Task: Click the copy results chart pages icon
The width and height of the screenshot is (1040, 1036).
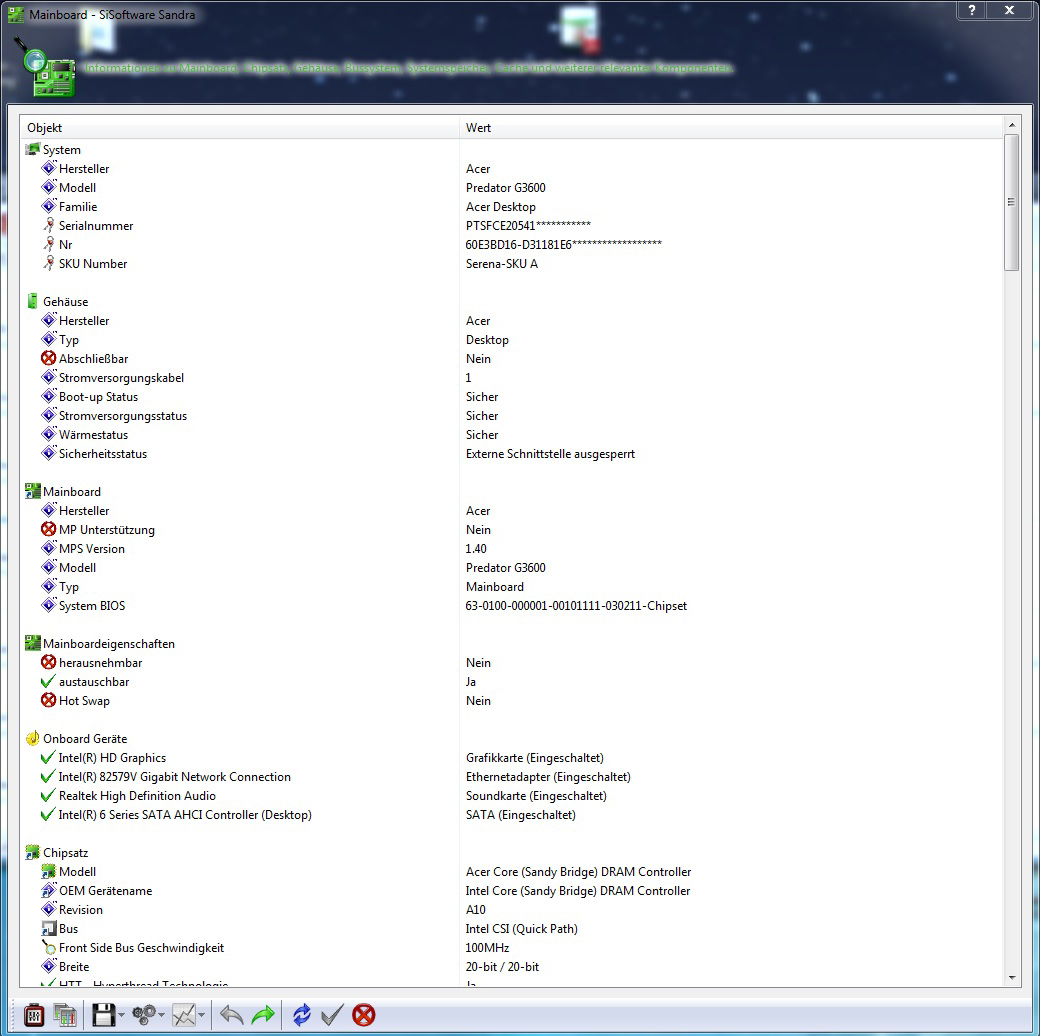Action: pos(65,1015)
